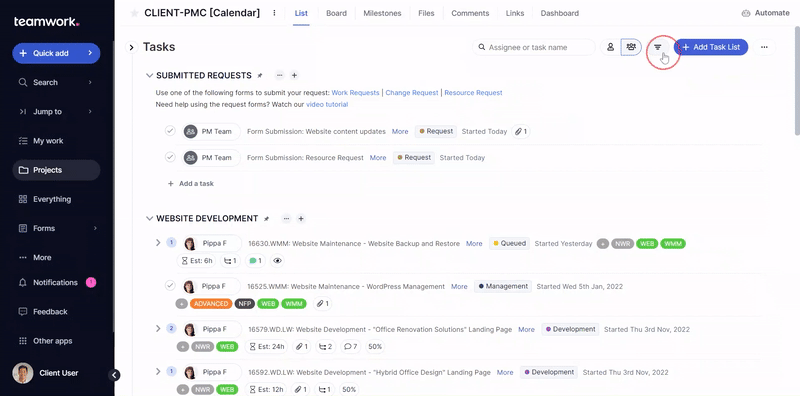
Task: Mark Resource Request form submission complete
Action: pyautogui.click(x=170, y=157)
